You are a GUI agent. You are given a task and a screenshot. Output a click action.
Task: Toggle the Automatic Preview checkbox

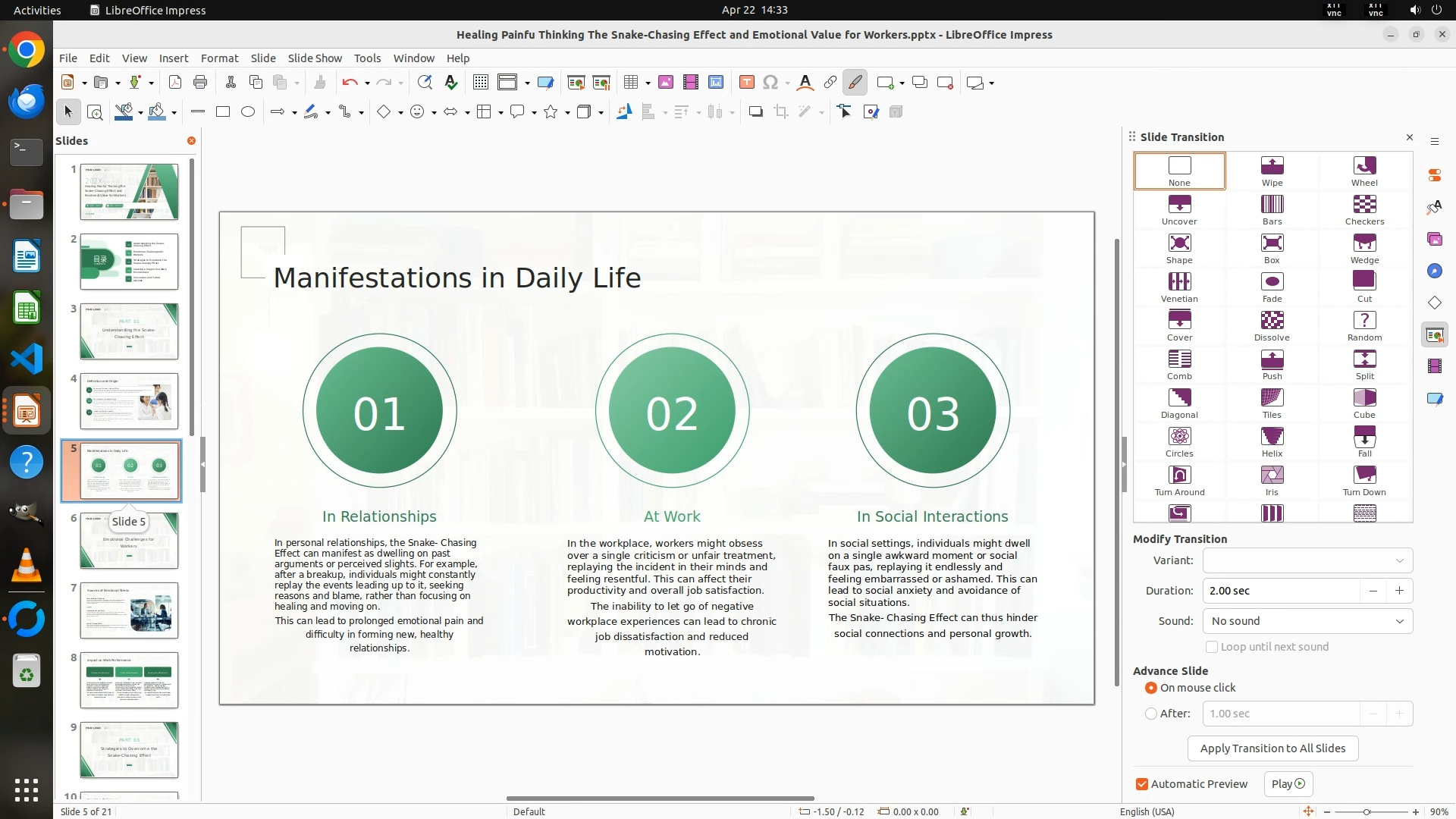tap(1142, 784)
